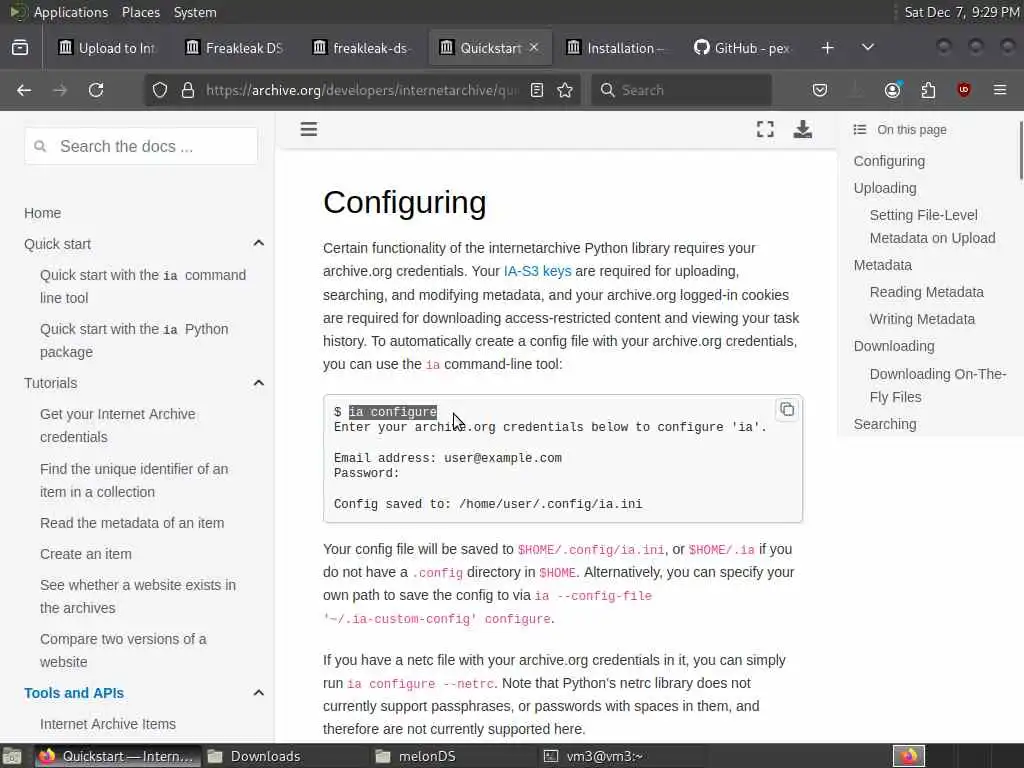Open the Applications menu
This screenshot has height=768, width=1024.
(x=71, y=12)
